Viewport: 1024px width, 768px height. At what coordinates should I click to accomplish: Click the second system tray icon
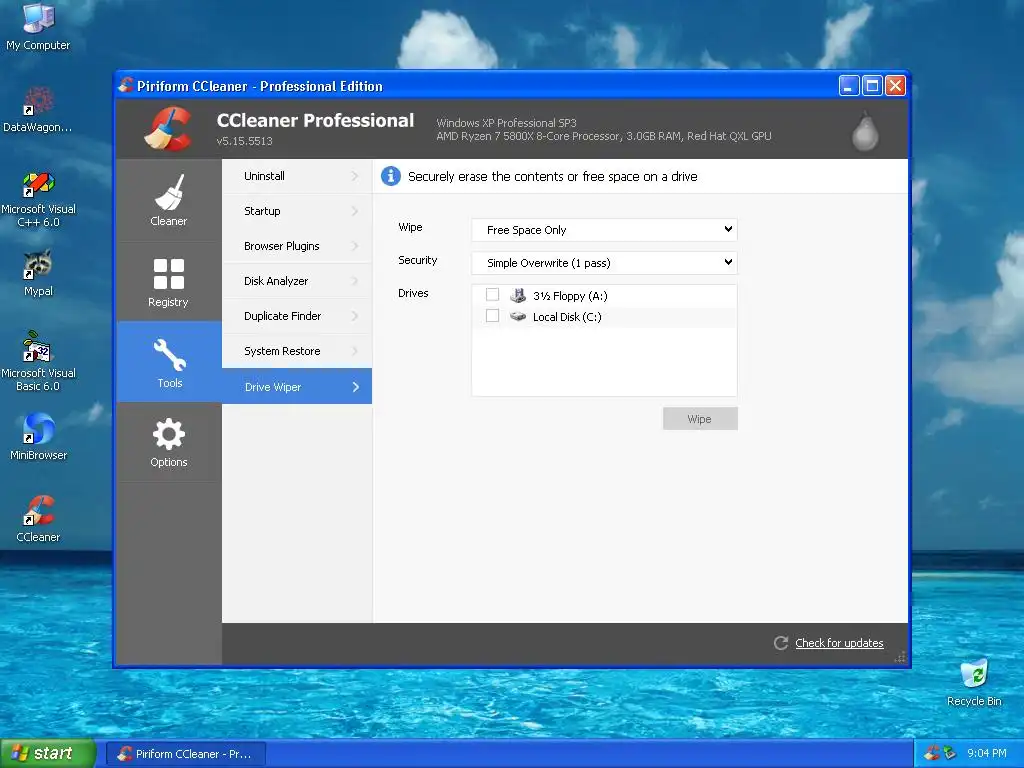pyautogui.click(x=950, y=753)
